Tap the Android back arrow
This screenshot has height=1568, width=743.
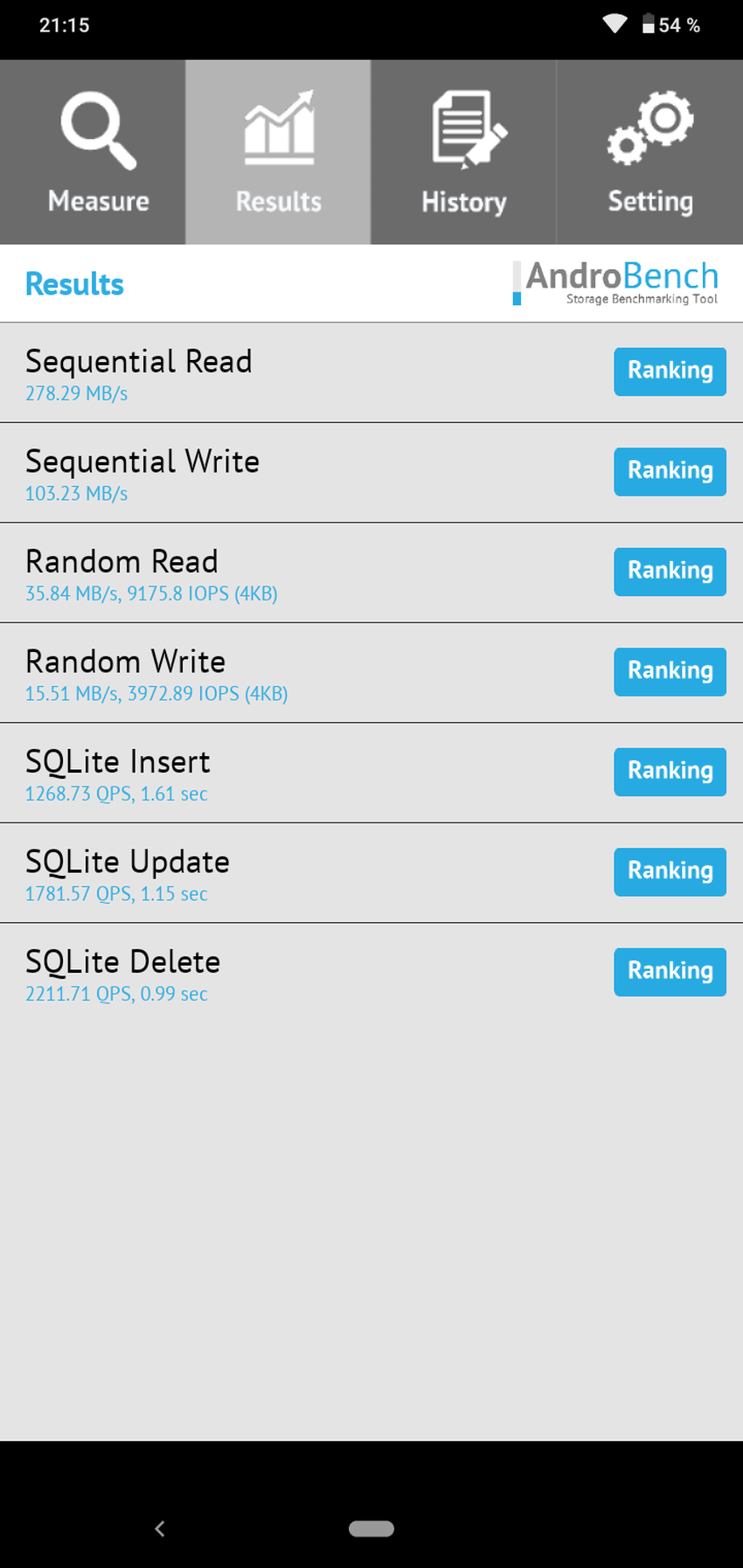(x=159, y=1528)
